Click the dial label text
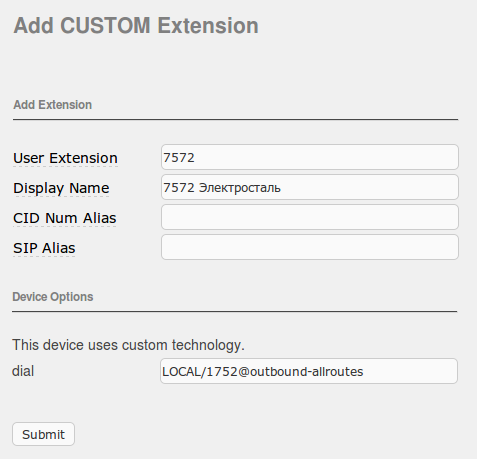This screenshot has height=459, width=477. (x=23, y=371)
